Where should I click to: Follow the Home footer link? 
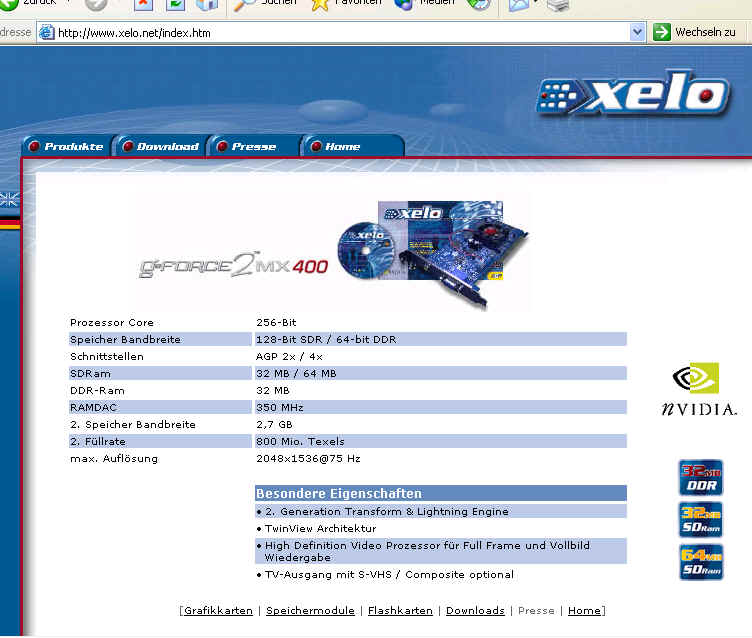click(584, 611)
